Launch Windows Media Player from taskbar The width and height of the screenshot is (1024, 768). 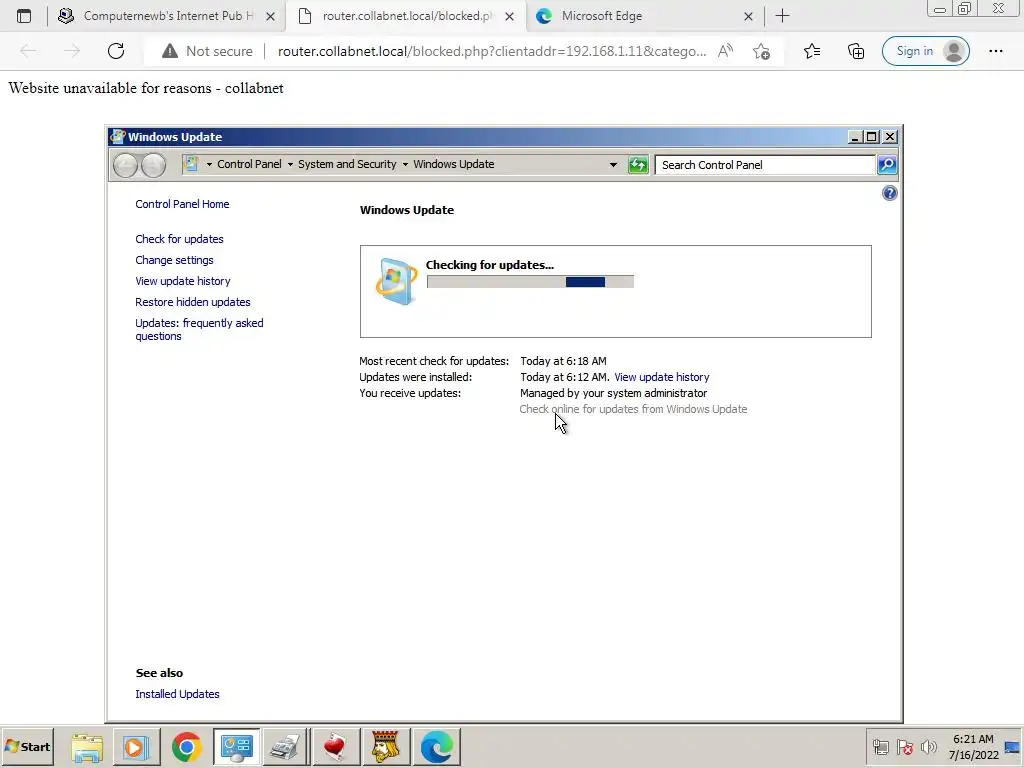click(x=136, y=747)
